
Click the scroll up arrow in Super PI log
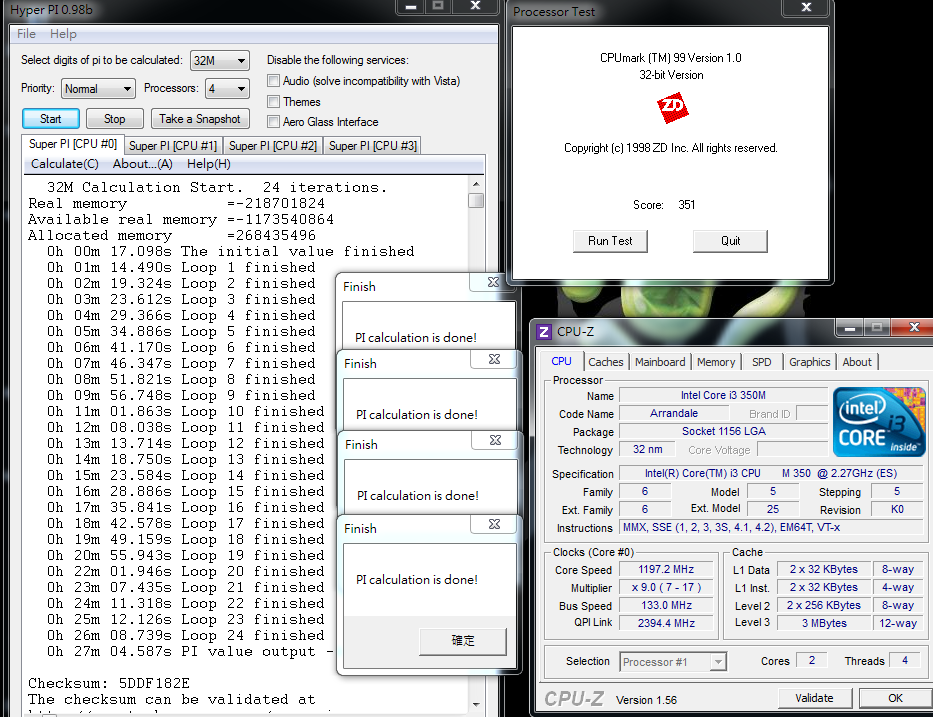(476, 184)
